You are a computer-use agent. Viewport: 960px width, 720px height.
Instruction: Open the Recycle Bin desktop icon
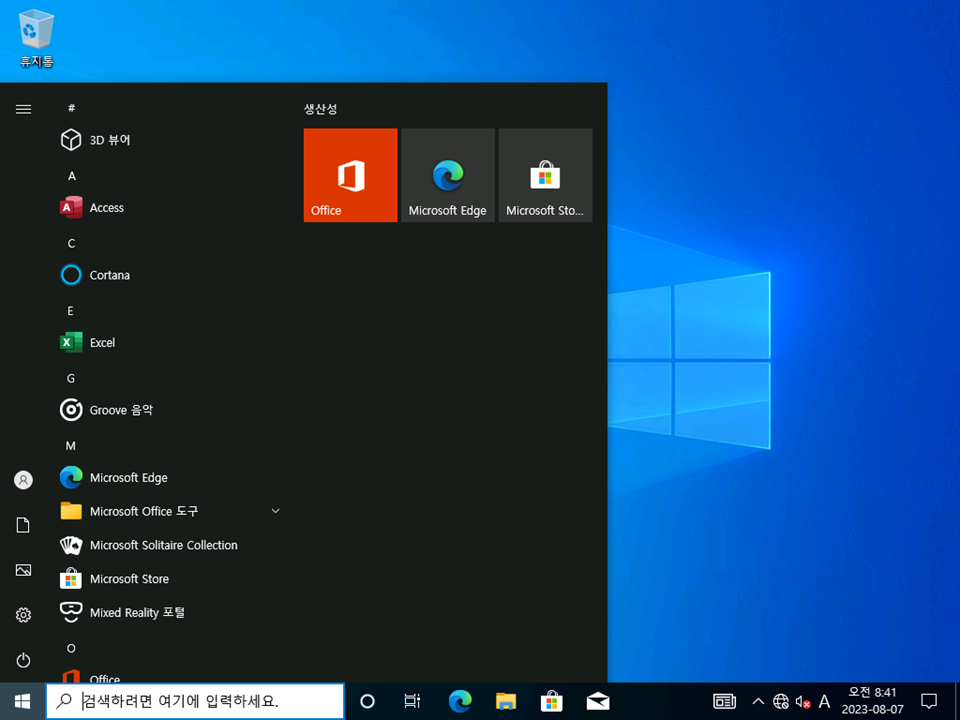tap(37, 38)
